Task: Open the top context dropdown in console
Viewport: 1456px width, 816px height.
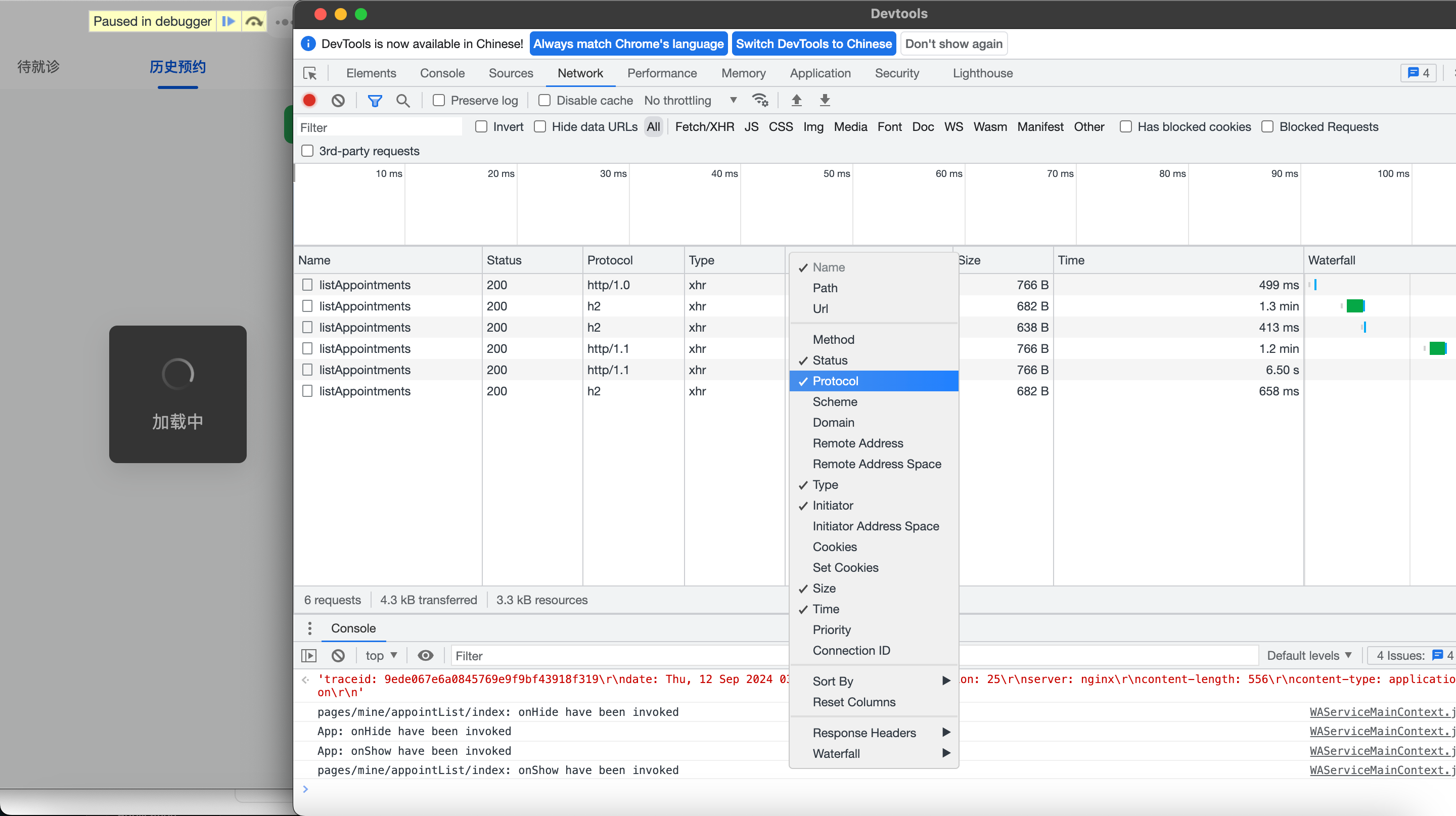Action: click(x=382, y=656)
